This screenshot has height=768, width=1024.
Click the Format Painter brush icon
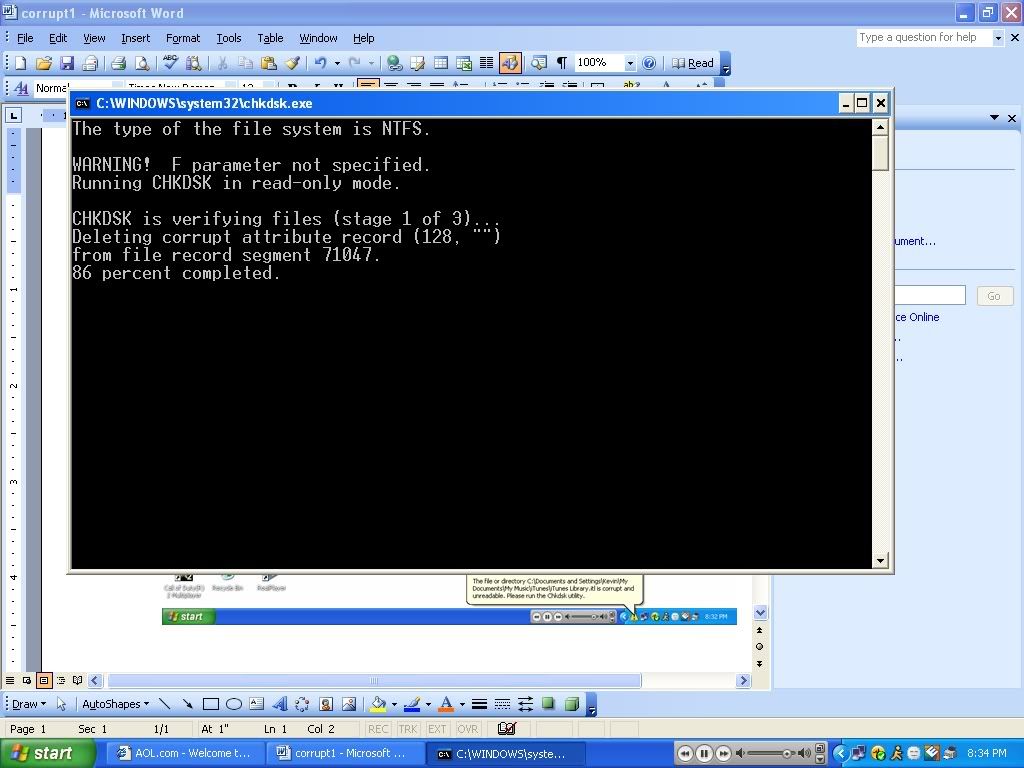[x=292, y=63]
